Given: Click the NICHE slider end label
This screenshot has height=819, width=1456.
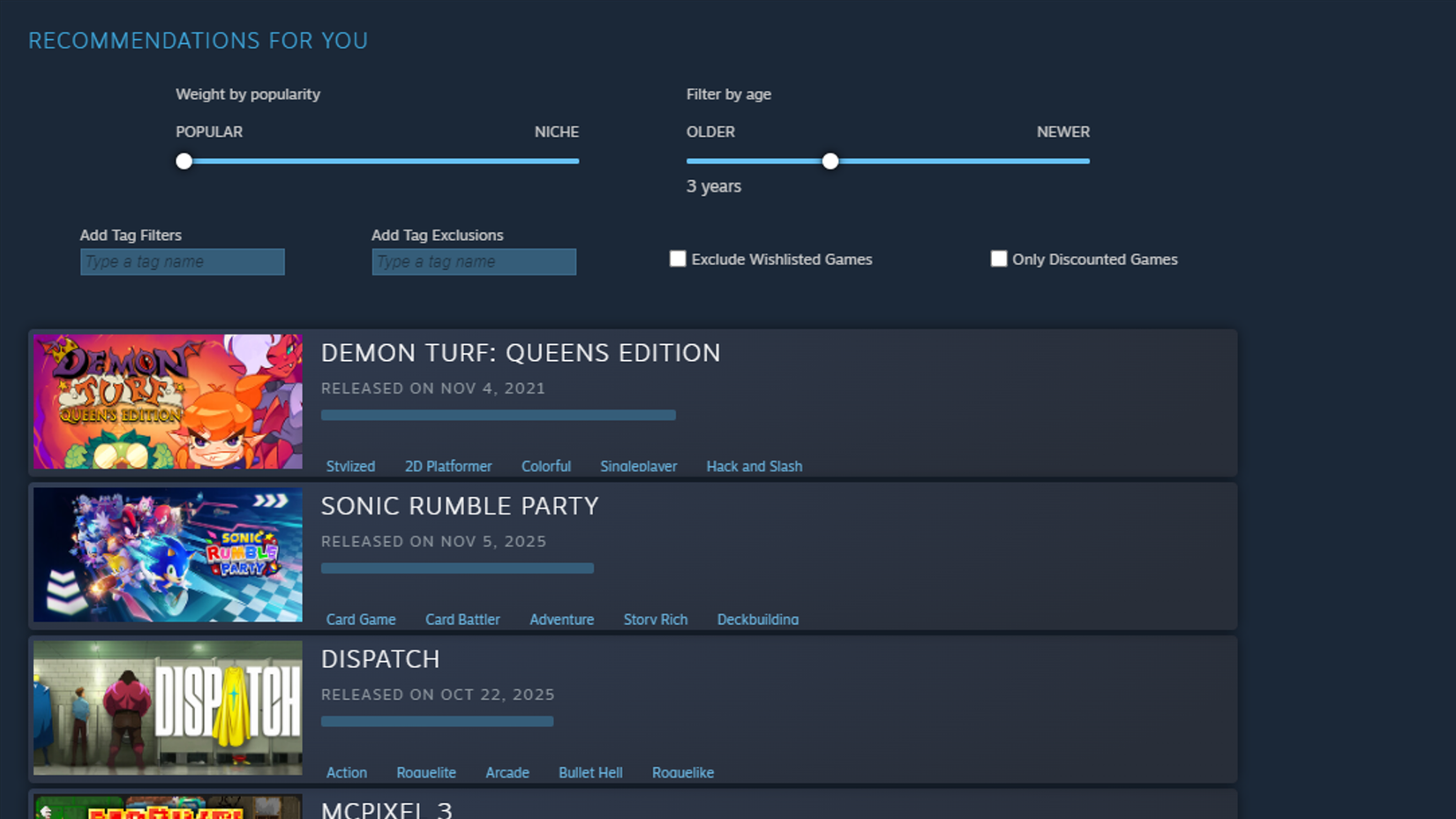Looking at the screenshot, I should (x=557, y=131).
